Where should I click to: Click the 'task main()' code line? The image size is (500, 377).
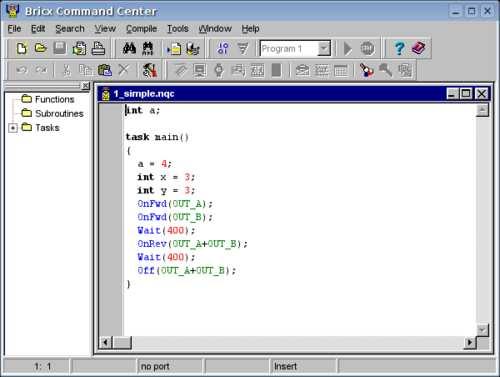[157, 137]
